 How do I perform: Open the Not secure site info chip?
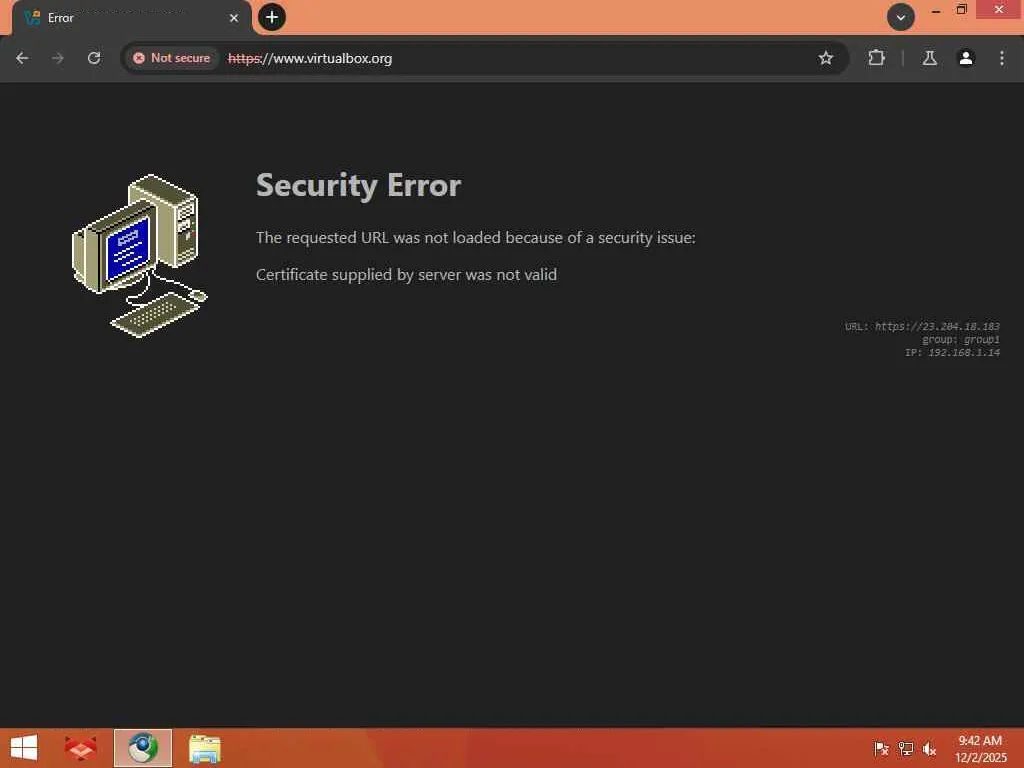[172, 58]
